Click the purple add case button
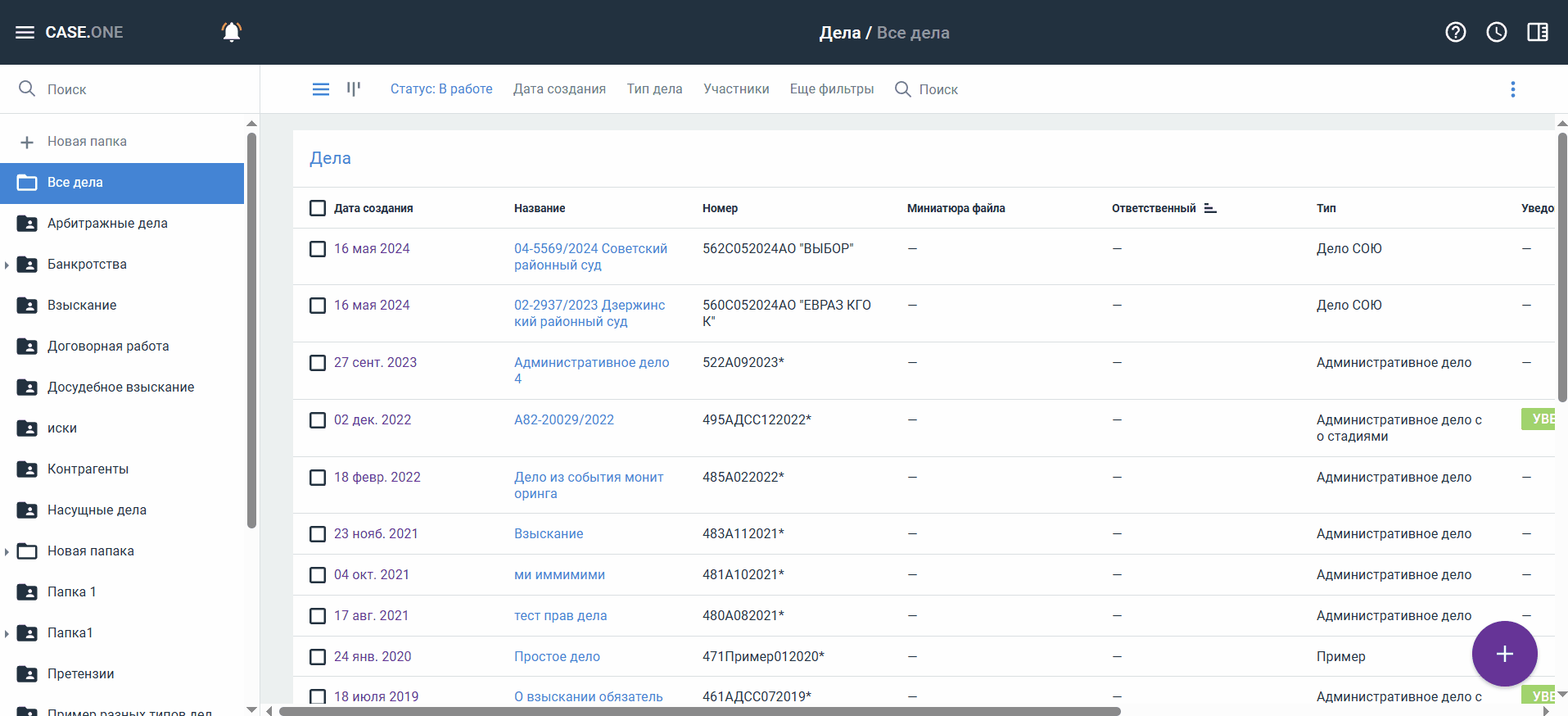 (1504, 654)
